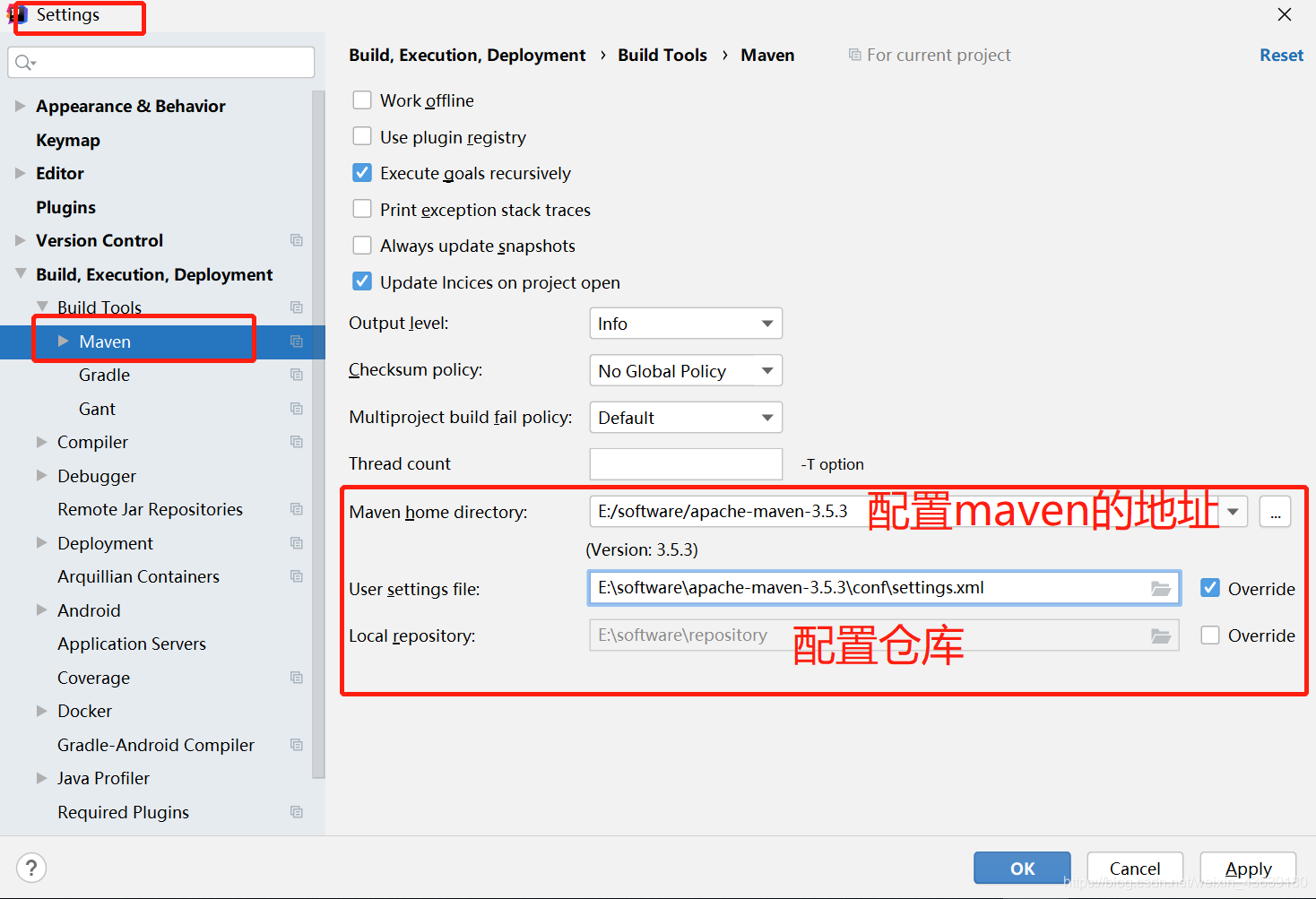Image resolution: width=1316 pixels, height=899 pixels.
Task: Click browse ellipsis button for Maven home
Action: click(1275, 512)
